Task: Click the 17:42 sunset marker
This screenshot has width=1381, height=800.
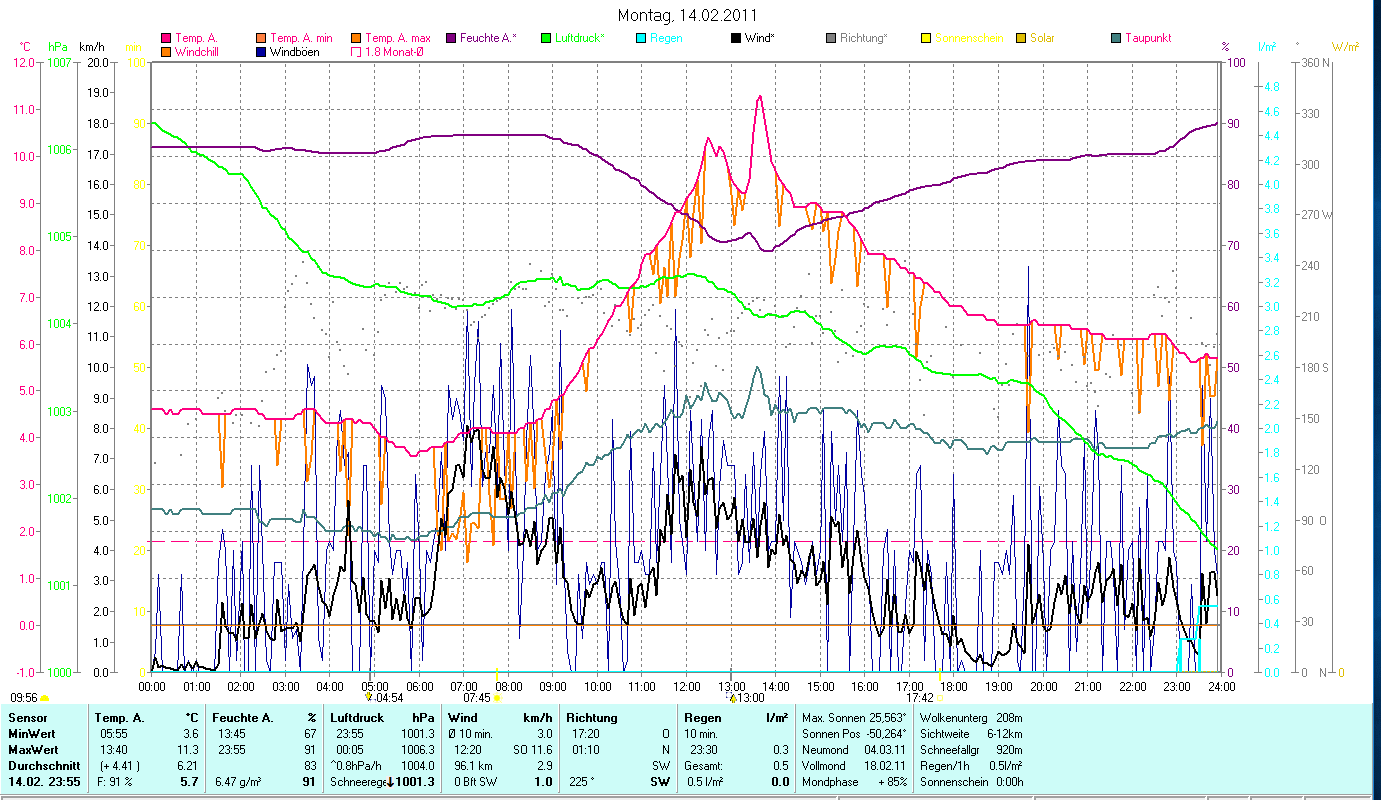Action: (920, 698)
